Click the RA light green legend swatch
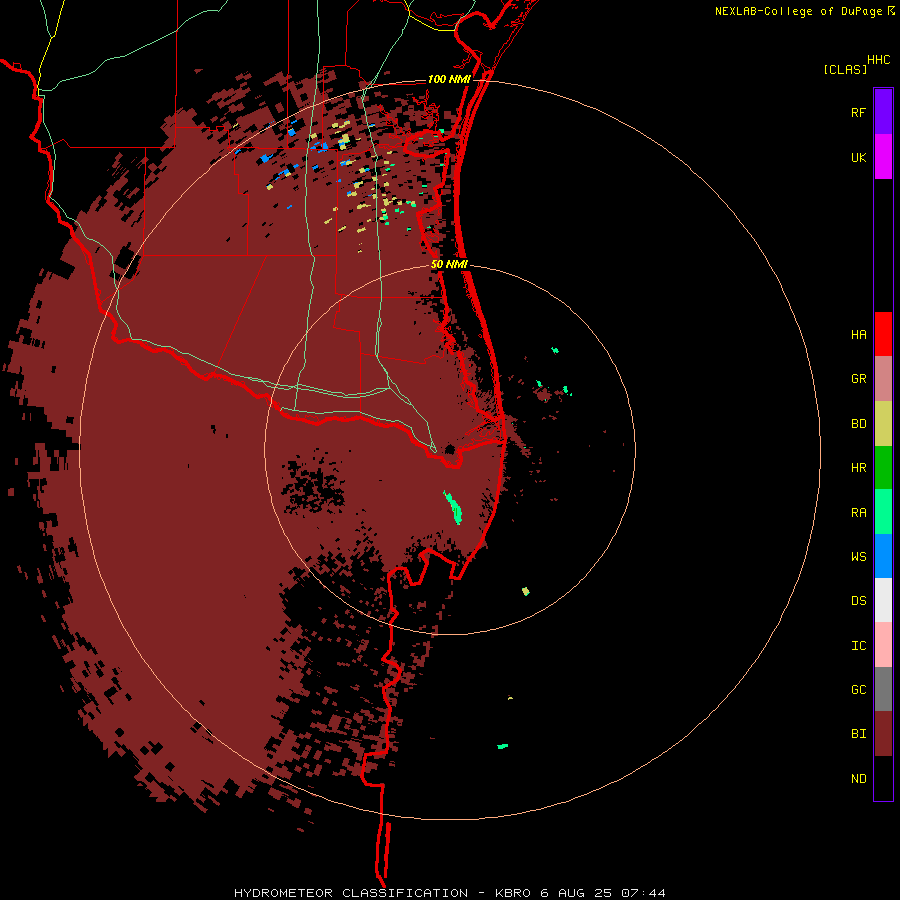 click(x=883, y=512)
